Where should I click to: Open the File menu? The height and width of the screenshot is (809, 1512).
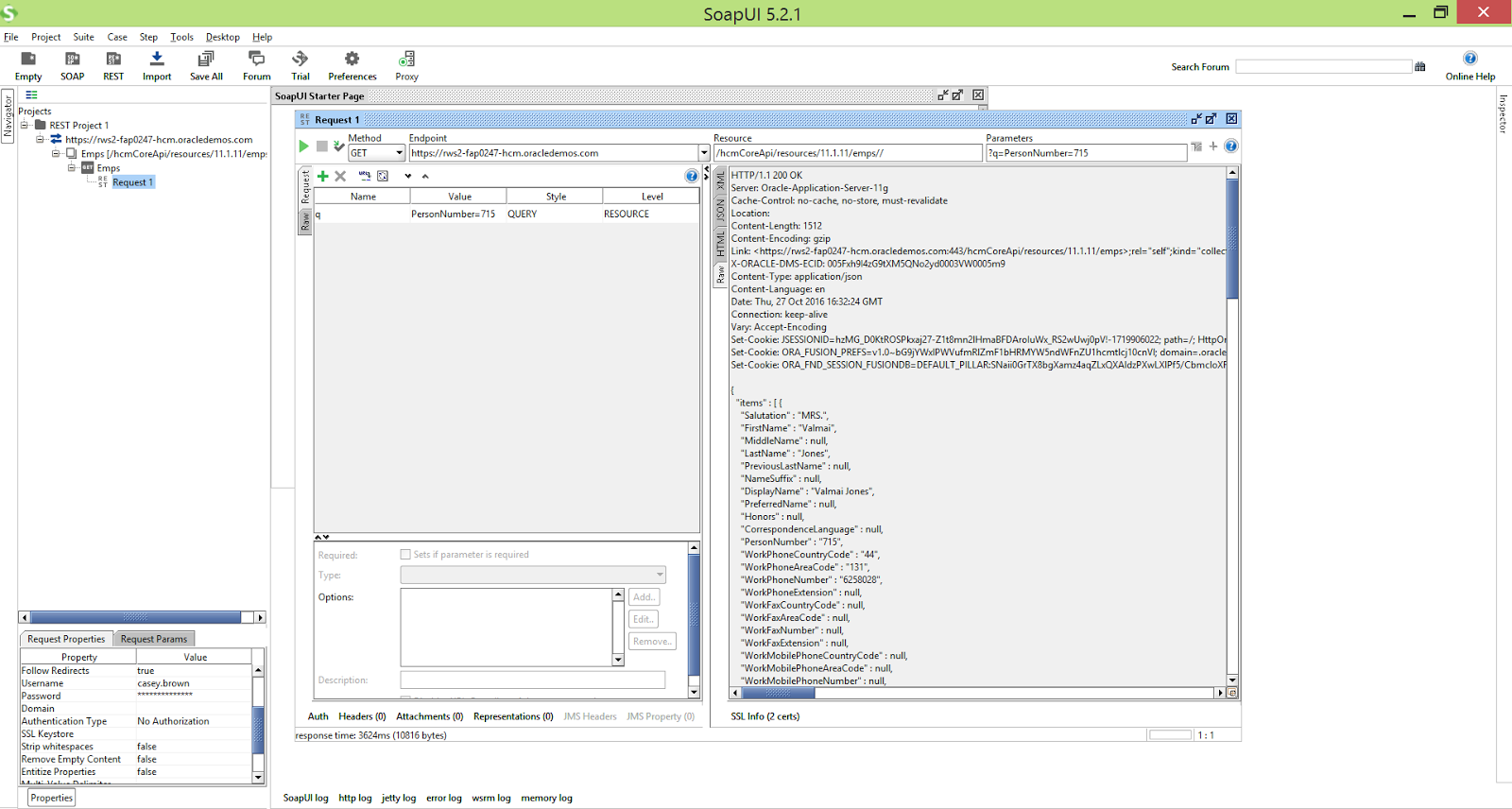pyautogui.click(x=11, y=37)
